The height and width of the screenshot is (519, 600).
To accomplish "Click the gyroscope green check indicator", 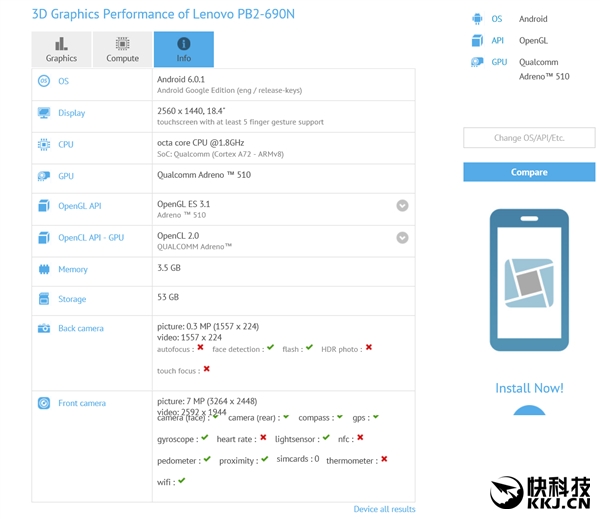I will click(205, 438).
